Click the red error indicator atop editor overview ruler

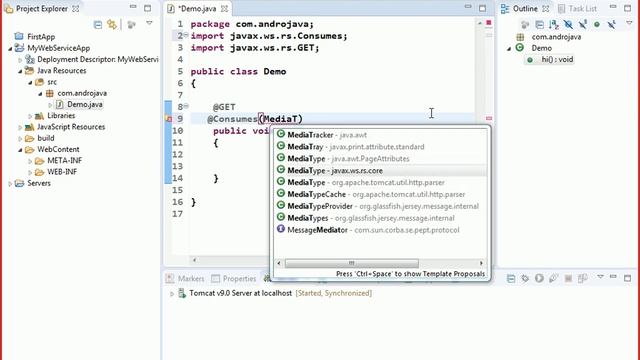click(489, 23)
